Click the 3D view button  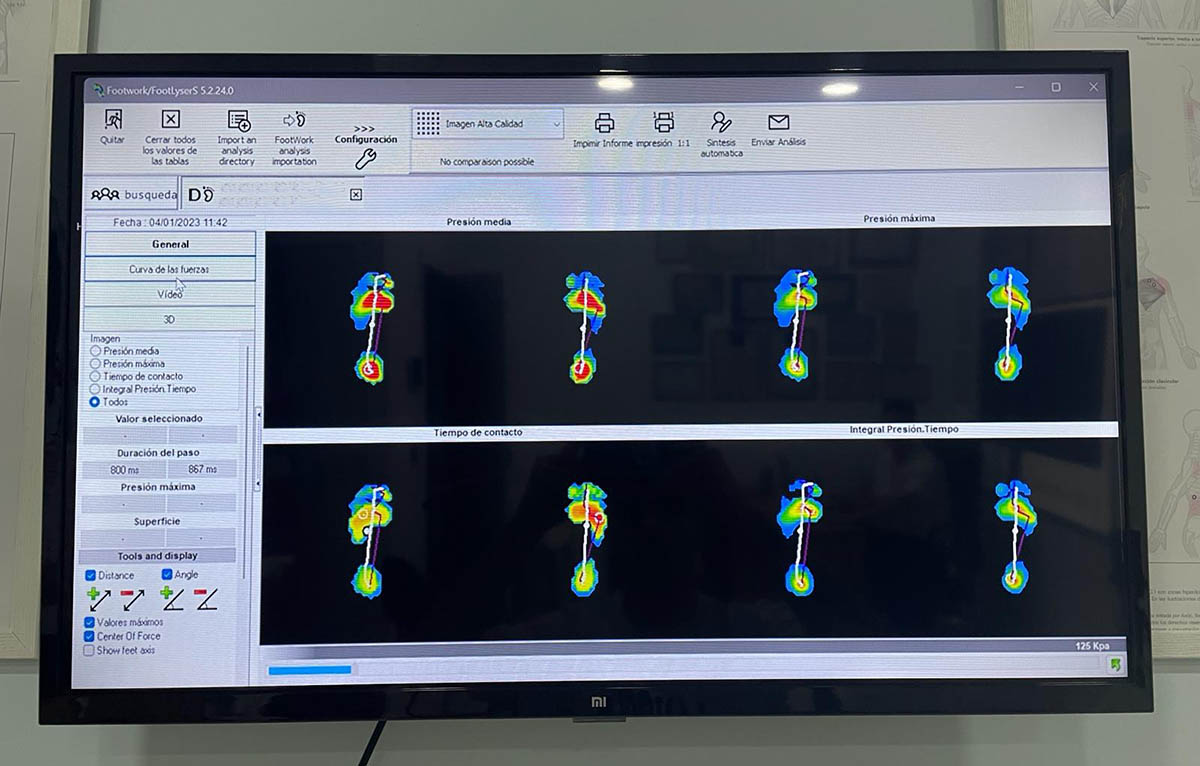pos(169,319)
